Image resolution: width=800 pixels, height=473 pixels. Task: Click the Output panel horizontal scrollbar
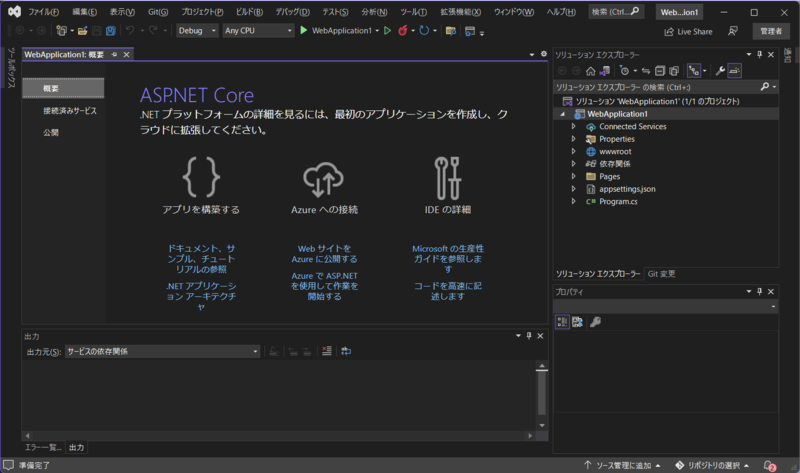click(x=279, y=436)
